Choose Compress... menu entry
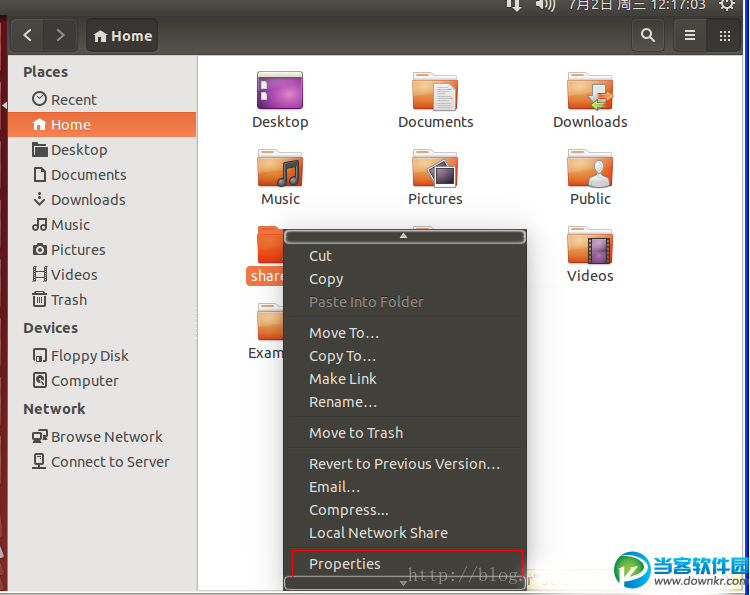The image size is (750, 595). click(x=405, y=510)
